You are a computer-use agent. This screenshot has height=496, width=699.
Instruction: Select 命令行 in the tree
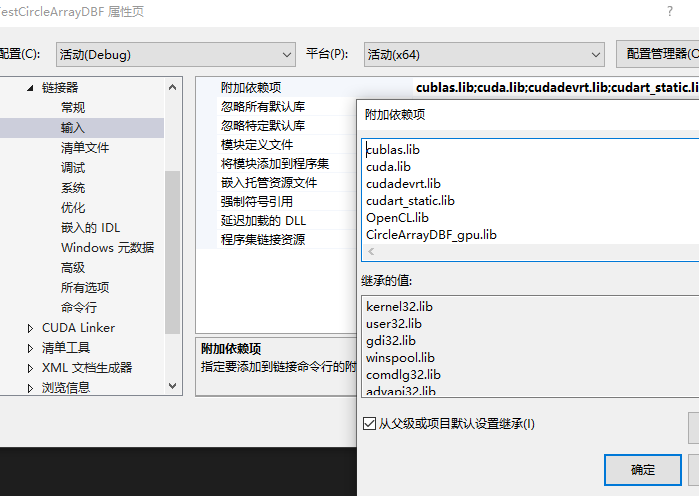pyautogui.click(x=78, y=307)
